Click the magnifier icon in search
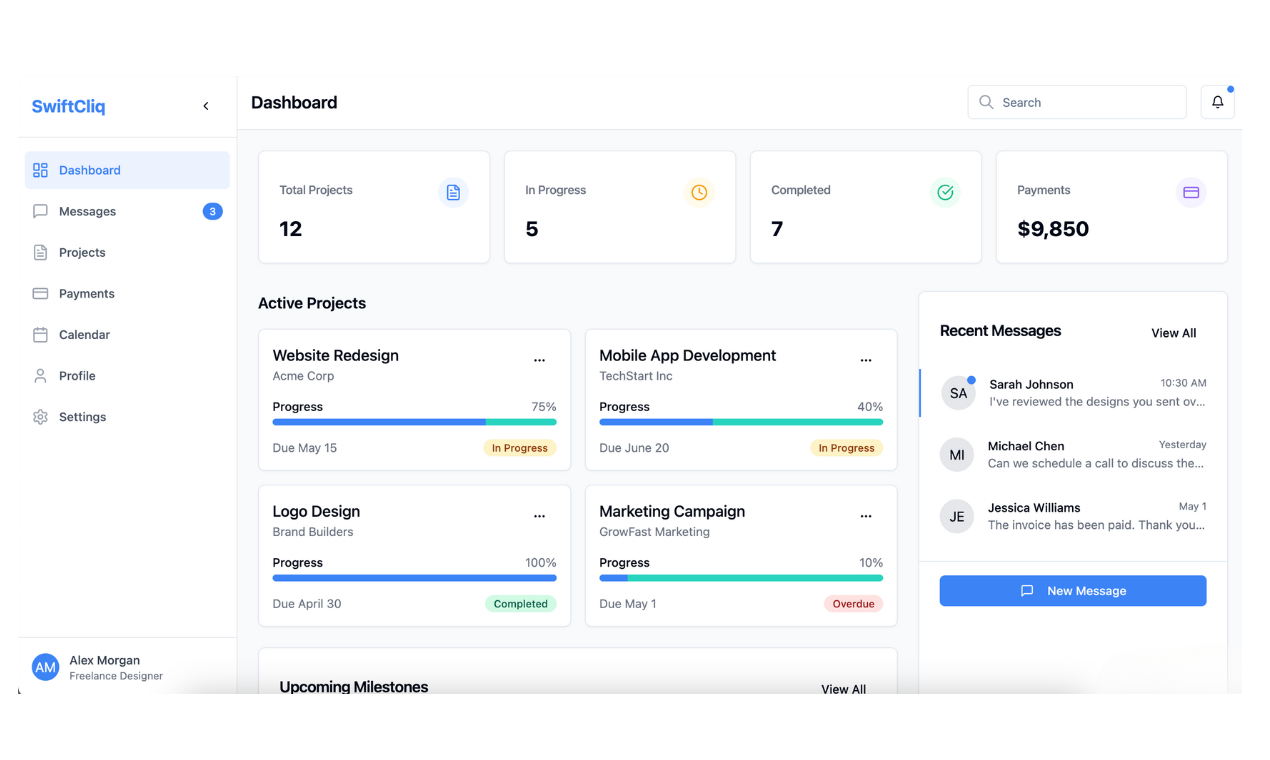 (x=986, y=102)
